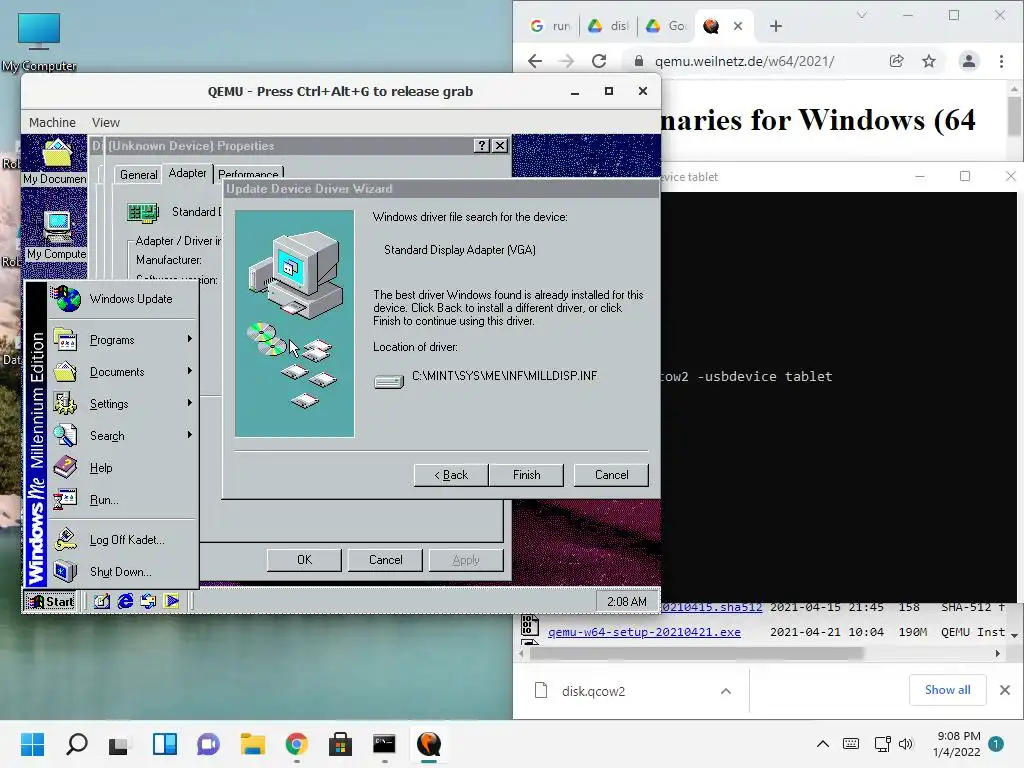Open a new Chrome tab
1024x768 pixels.
tap(776, 26)
